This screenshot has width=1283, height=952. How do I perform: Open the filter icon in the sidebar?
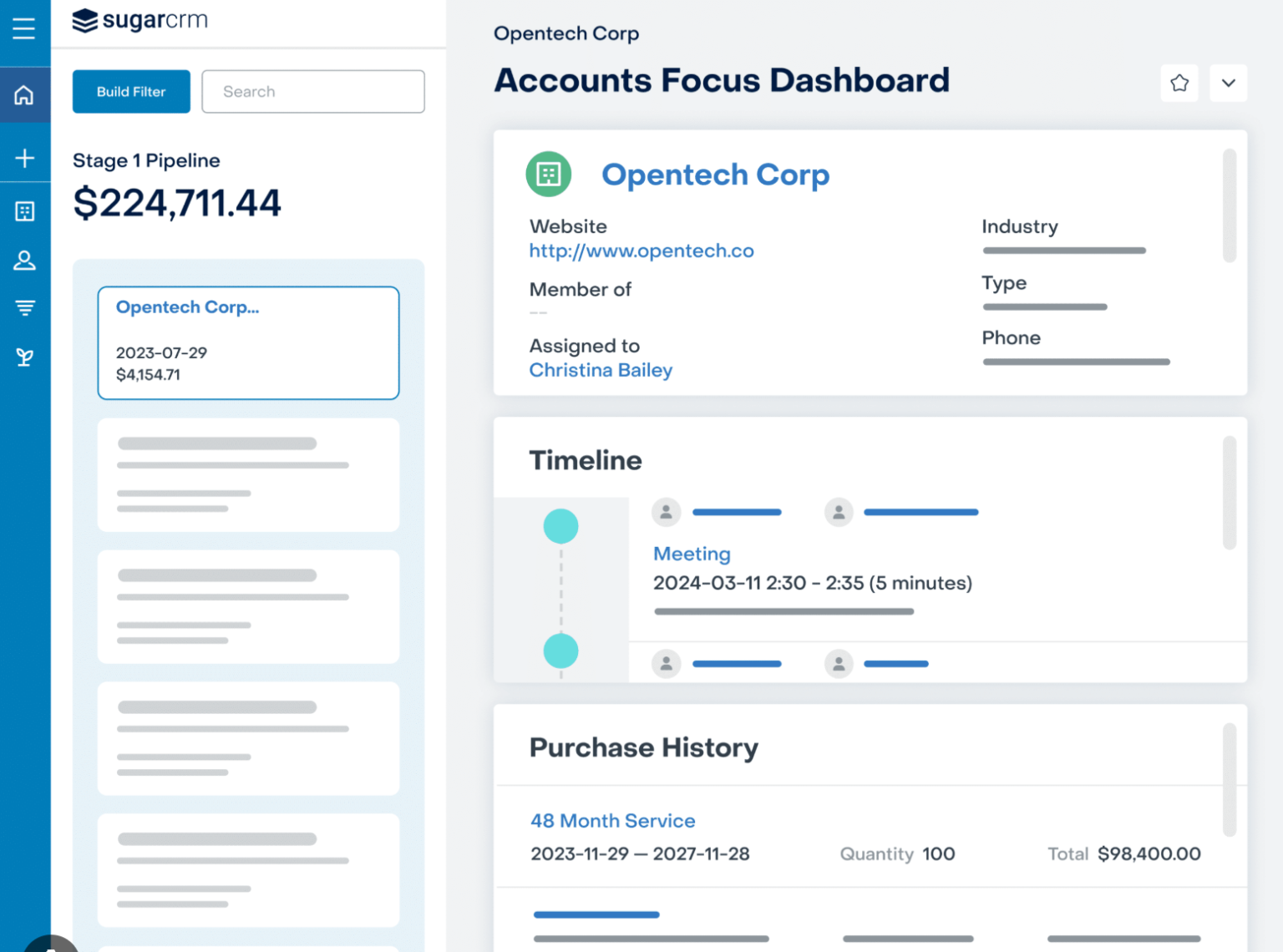pyautogui.click(x=24, y=307)
